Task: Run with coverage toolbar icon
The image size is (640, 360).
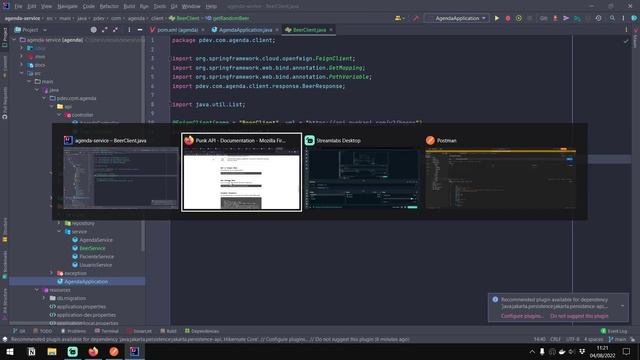Action: (x=519, y=18)
